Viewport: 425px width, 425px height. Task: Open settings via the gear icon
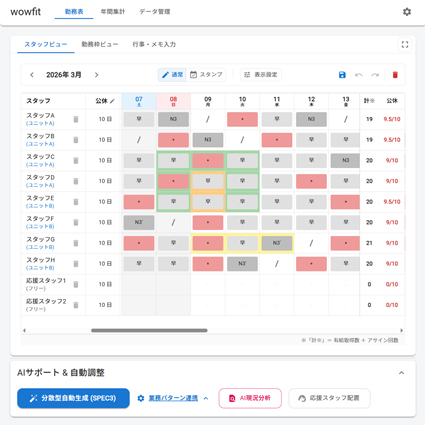(407, 12)
